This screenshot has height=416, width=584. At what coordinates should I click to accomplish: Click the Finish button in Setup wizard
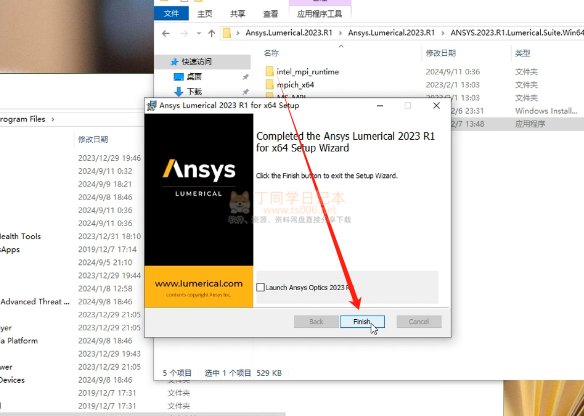(362, 321)
